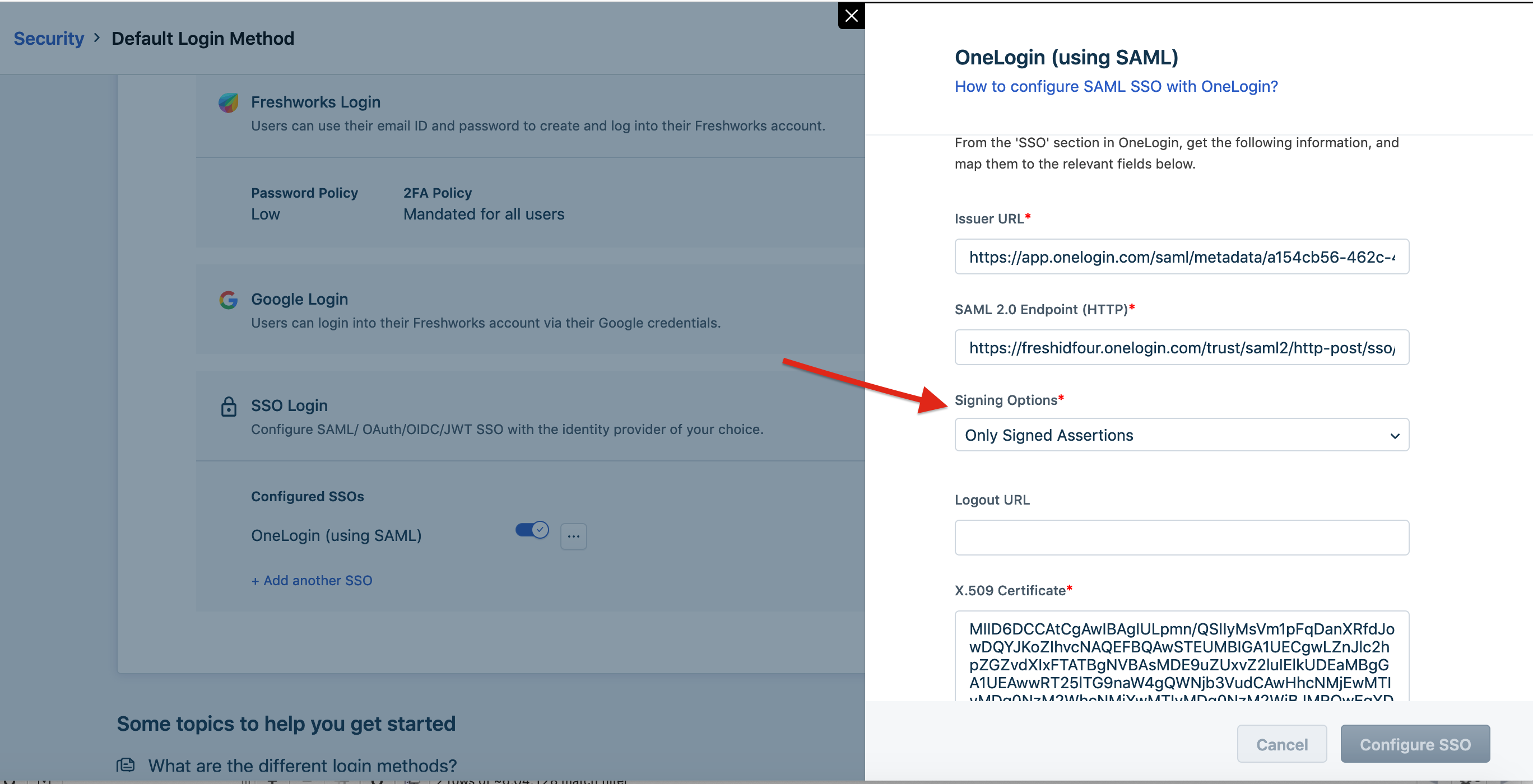1533x784 pixels.
Task: Click Add another SSO link
Action: tap(312, 581)
